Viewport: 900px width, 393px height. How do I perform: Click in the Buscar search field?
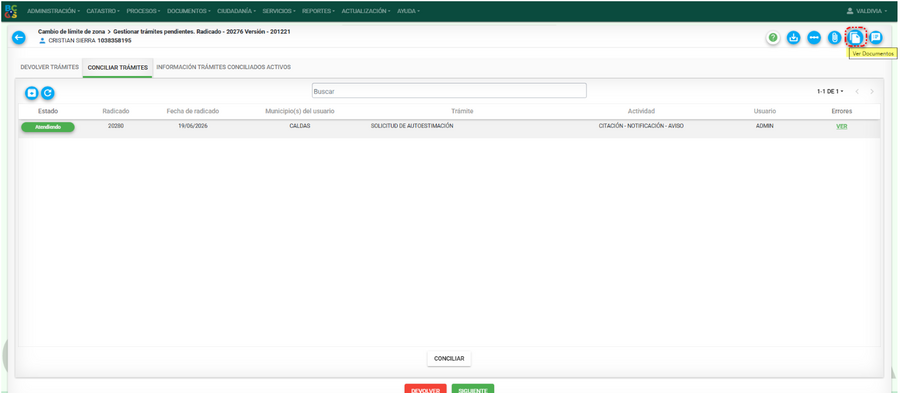449,91
